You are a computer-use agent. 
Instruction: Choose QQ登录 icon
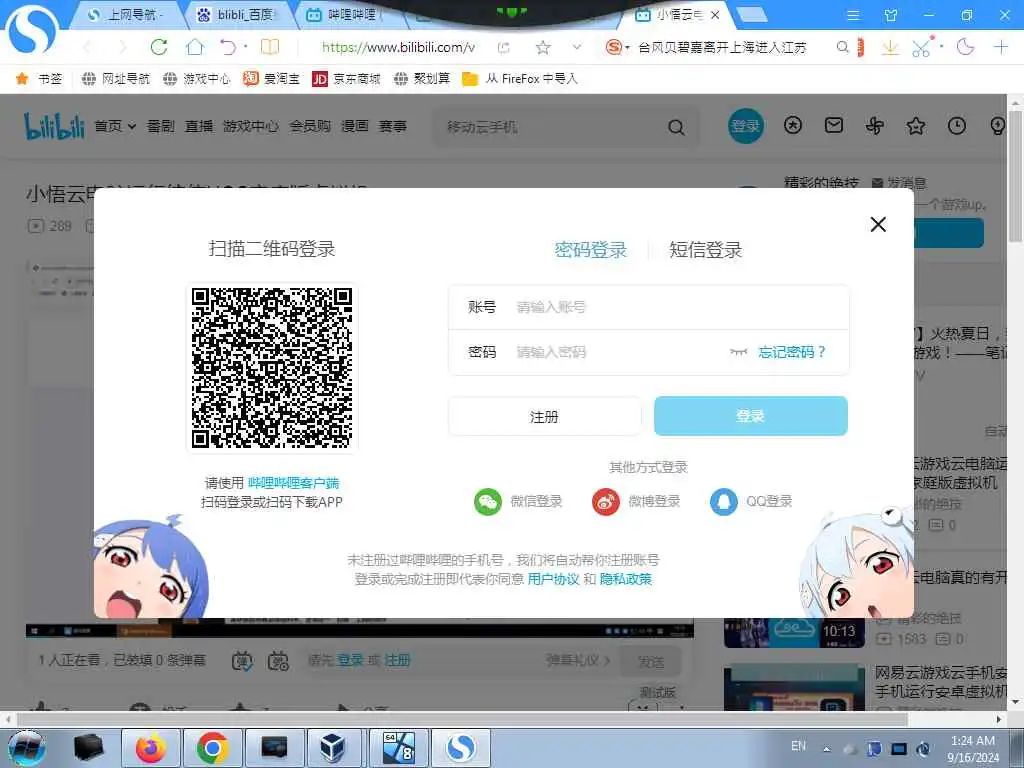[x=724, y=502]
